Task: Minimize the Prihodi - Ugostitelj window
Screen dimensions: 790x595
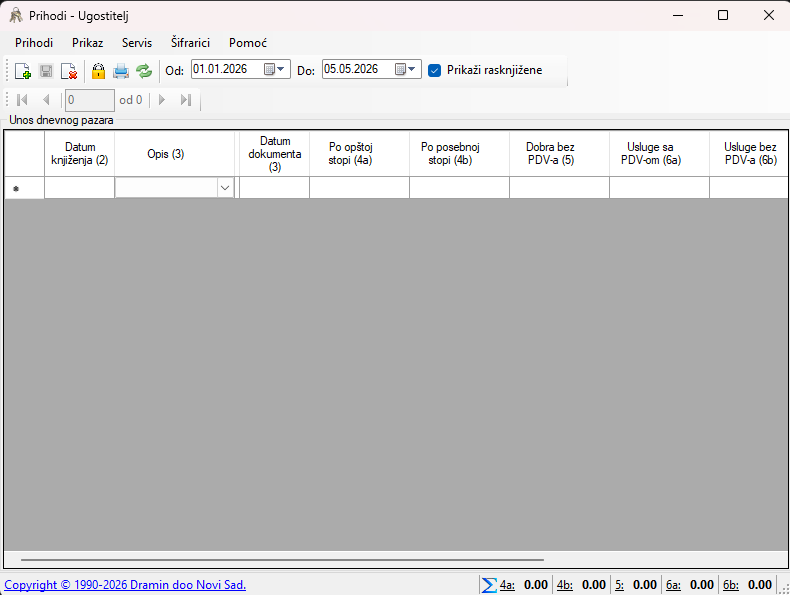Action: coord(678,15)
